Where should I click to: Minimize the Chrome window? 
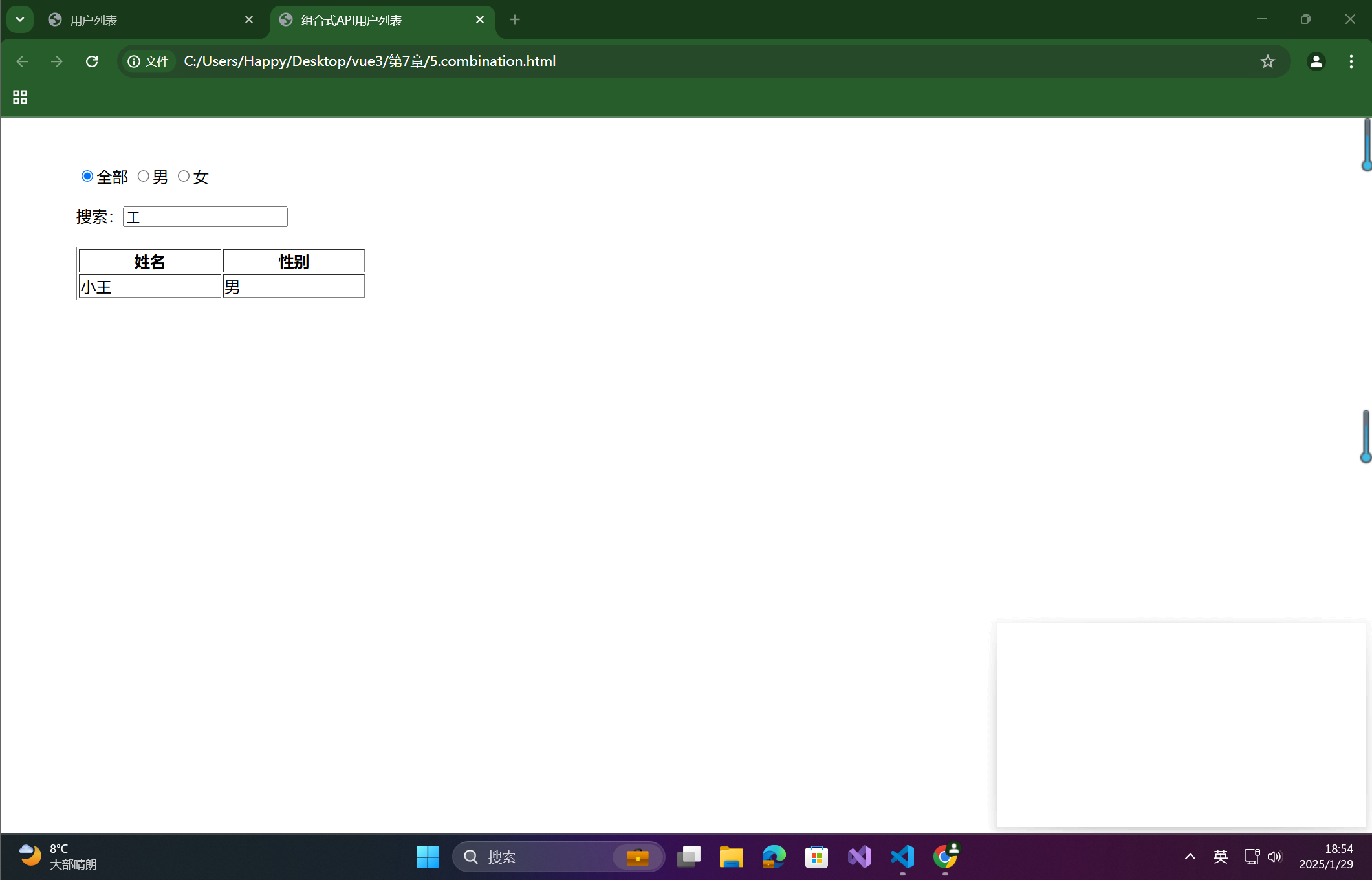(1261, 19)
